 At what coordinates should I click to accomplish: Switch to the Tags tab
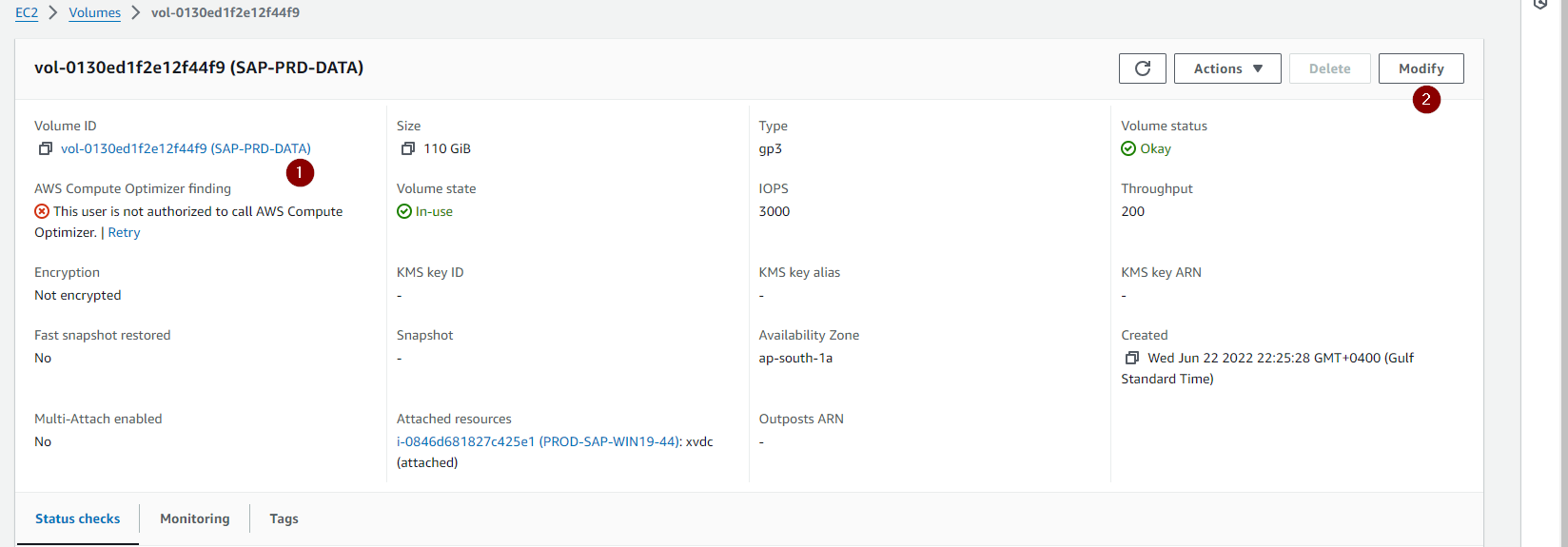[284, 518]
